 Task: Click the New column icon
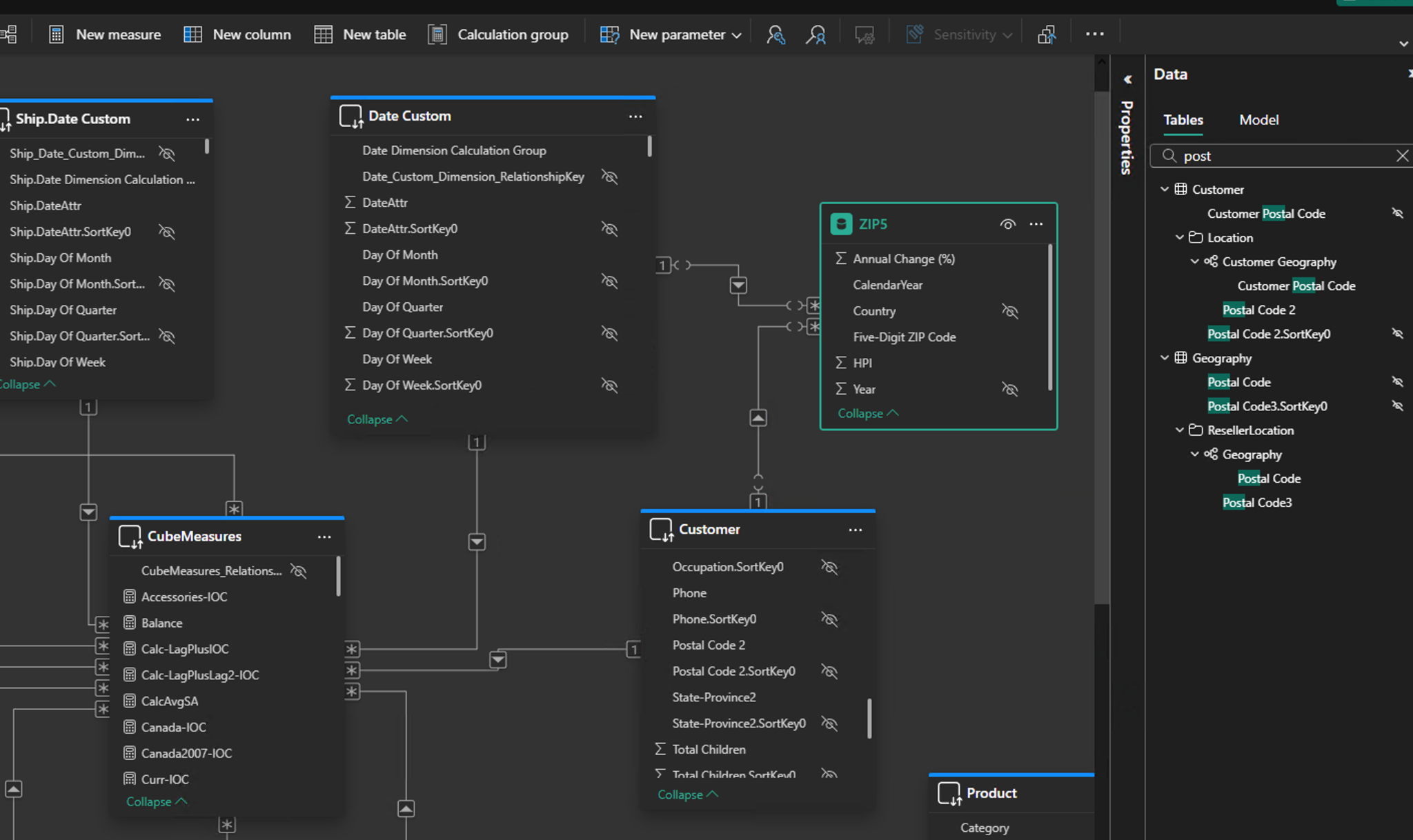192,34
